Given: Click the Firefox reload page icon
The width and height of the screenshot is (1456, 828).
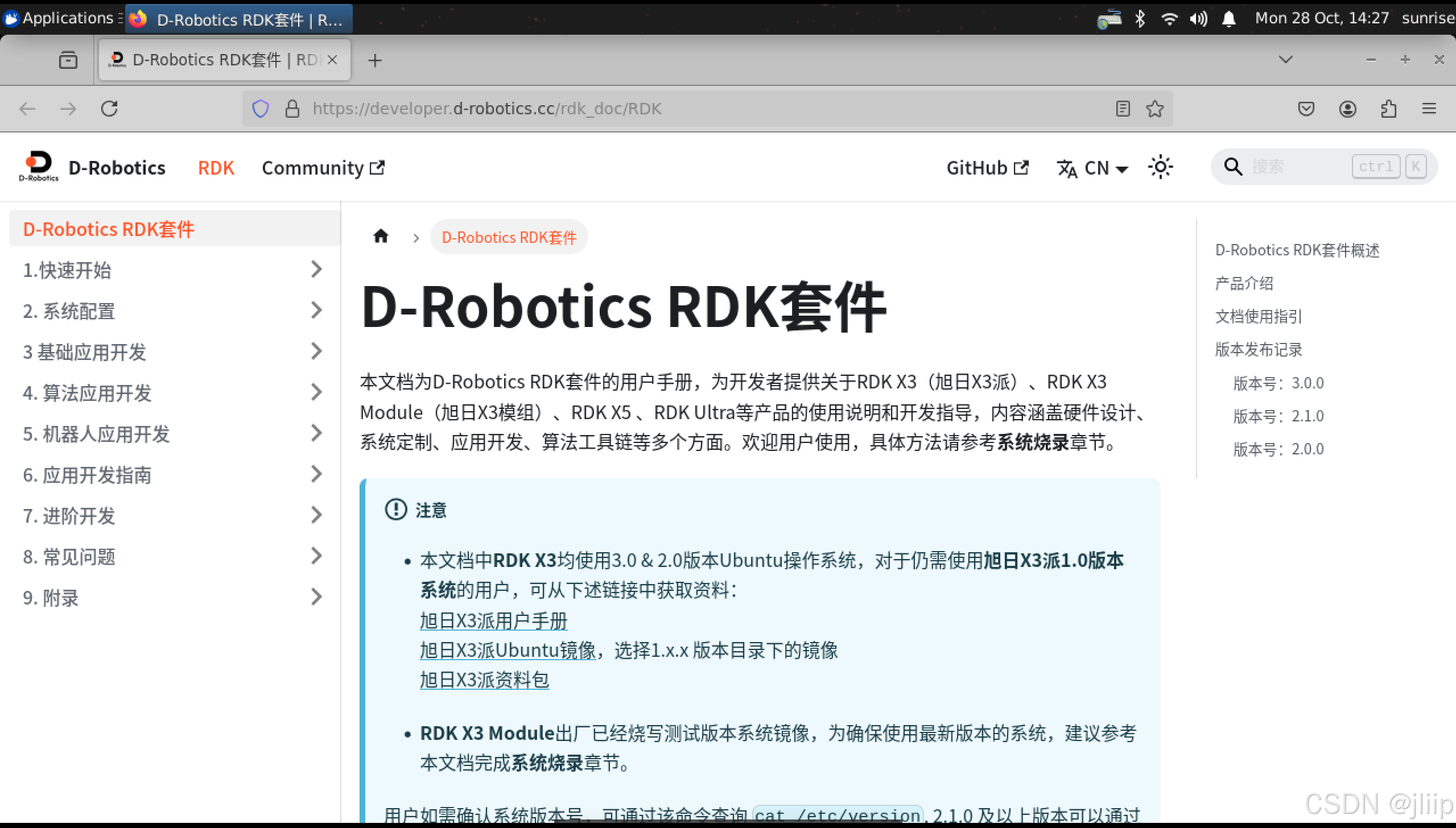Looking at the screenshot, I should 109,109.
